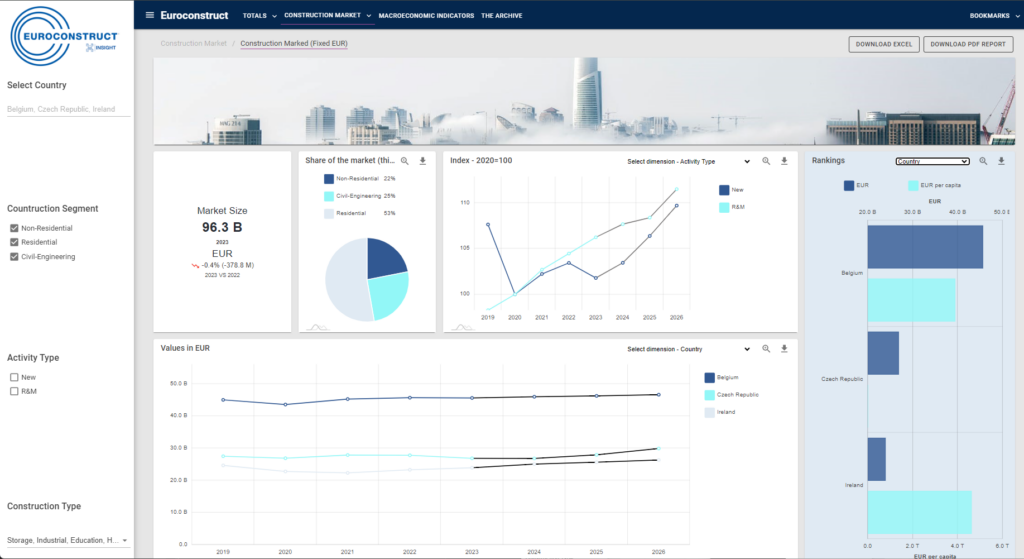
Task: Toggle the New series legend swatch
Action: click(x=724, y=190)
